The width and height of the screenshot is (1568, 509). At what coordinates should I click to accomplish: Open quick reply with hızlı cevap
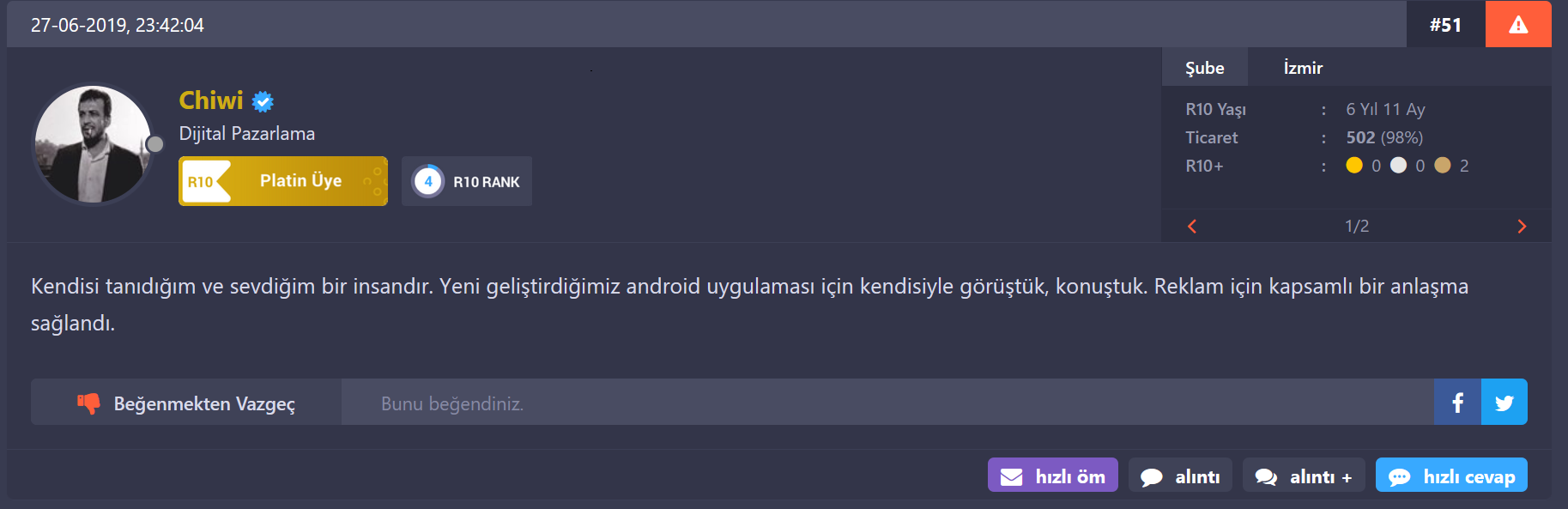[1451, 476]
